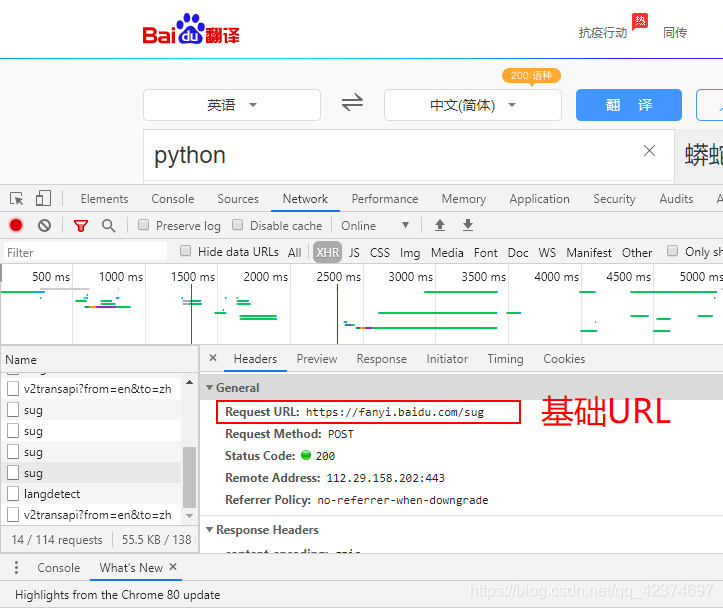Viewport: 723px width, 609px height.
Task: Open the Online throttling dropdown
Action: click(x=375, y=225)
